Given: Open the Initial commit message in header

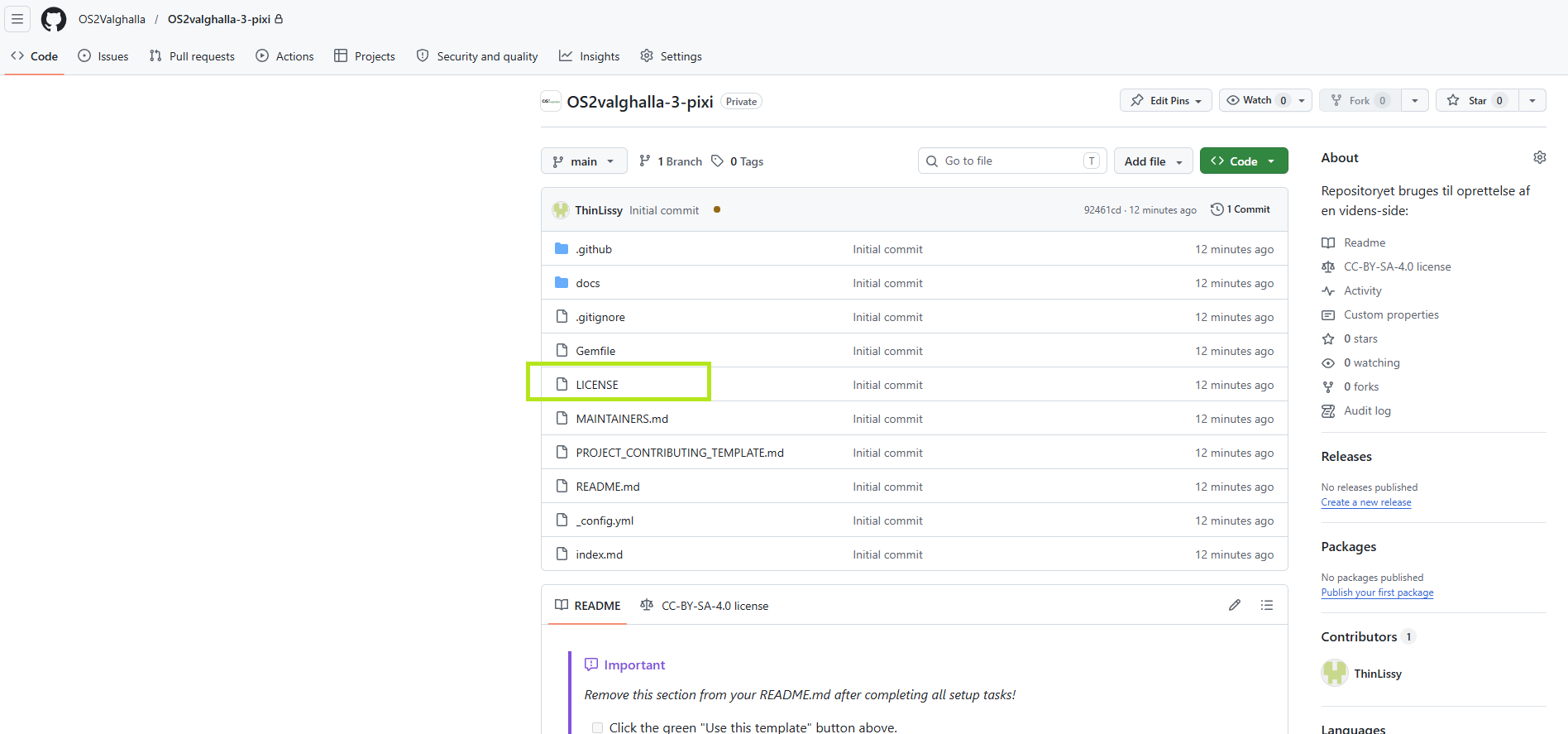Looking at the screenshot, I should (x=664, y=210).
